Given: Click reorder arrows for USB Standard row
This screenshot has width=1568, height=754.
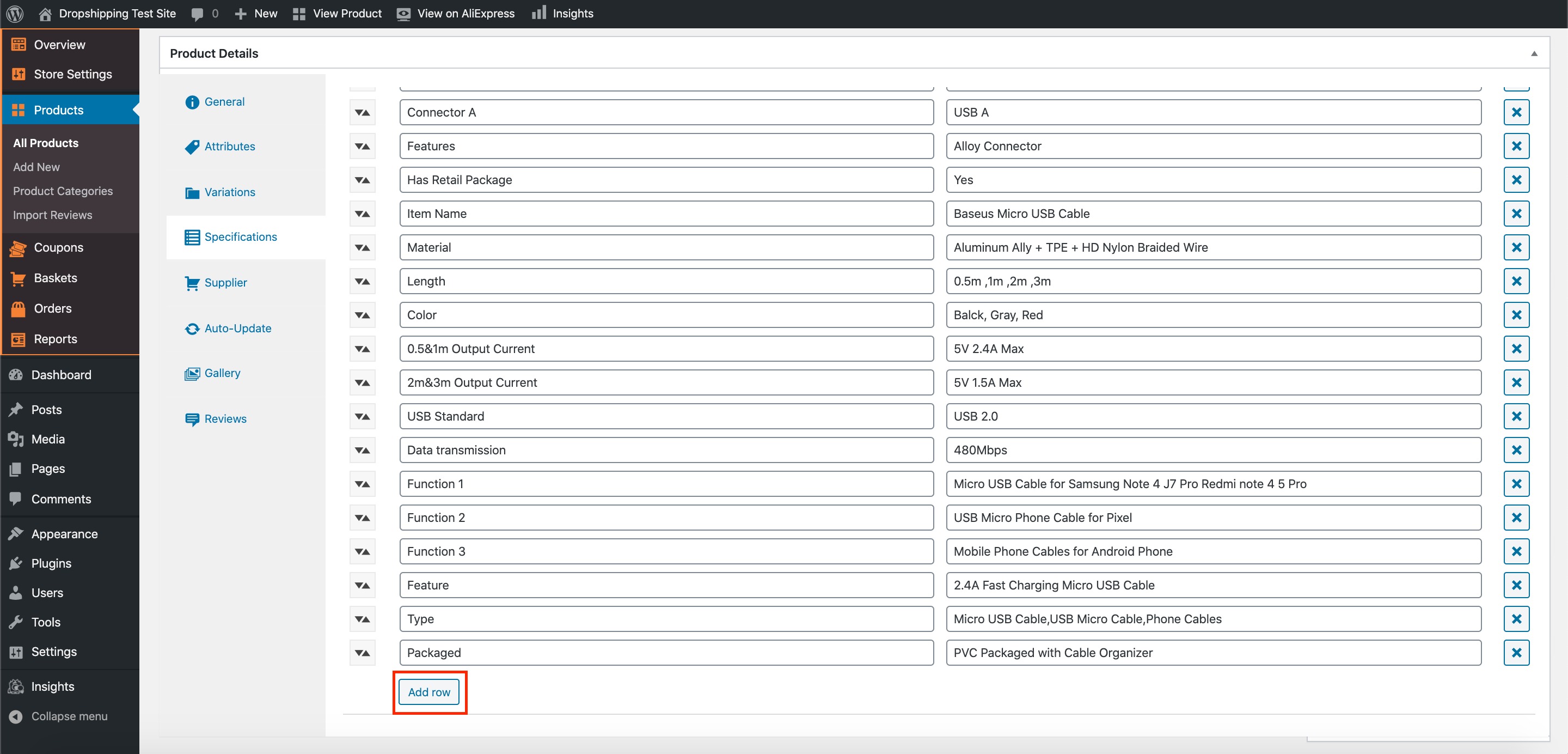Looking at the screenshot, I should point(362,417).
